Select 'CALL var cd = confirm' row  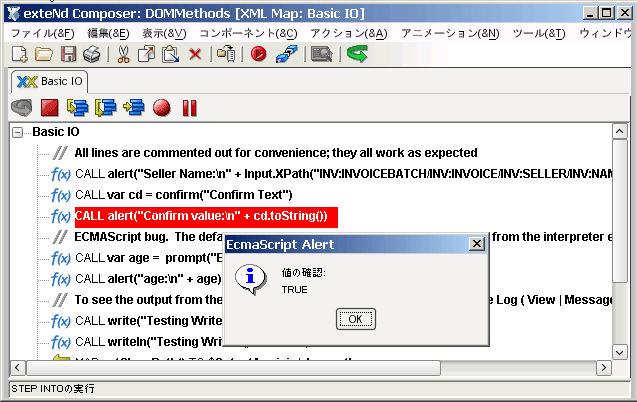(x=184, y=195)
